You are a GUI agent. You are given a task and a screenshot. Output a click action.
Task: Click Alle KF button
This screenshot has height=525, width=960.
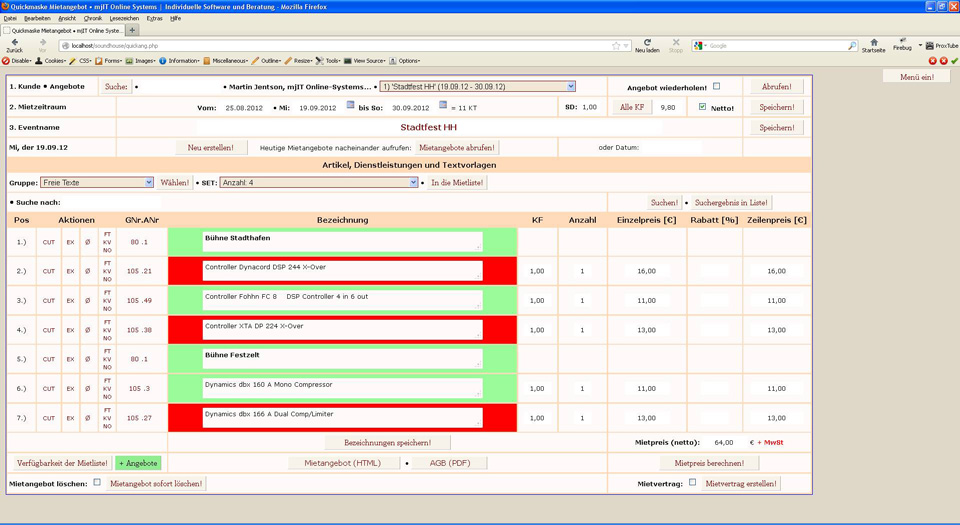(x=632, y=107)
